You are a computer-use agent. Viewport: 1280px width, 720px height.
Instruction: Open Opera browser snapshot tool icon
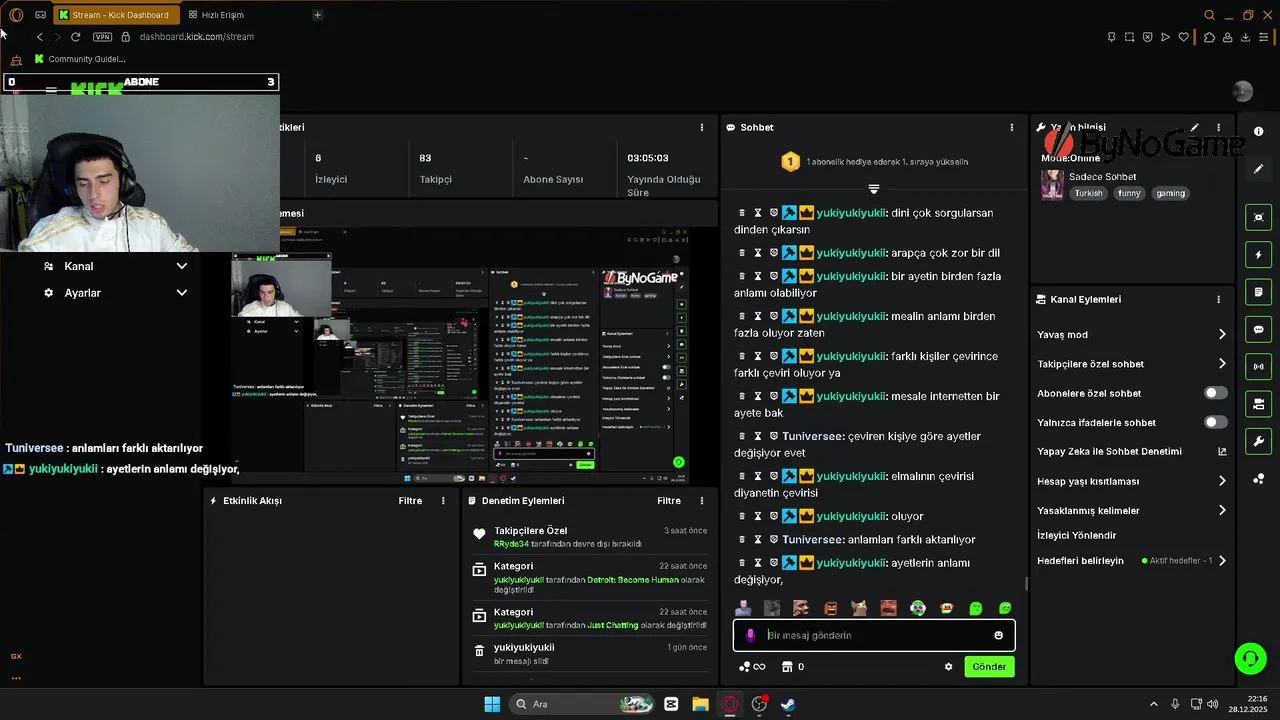pyautogui.click(x=1129, y=37)
